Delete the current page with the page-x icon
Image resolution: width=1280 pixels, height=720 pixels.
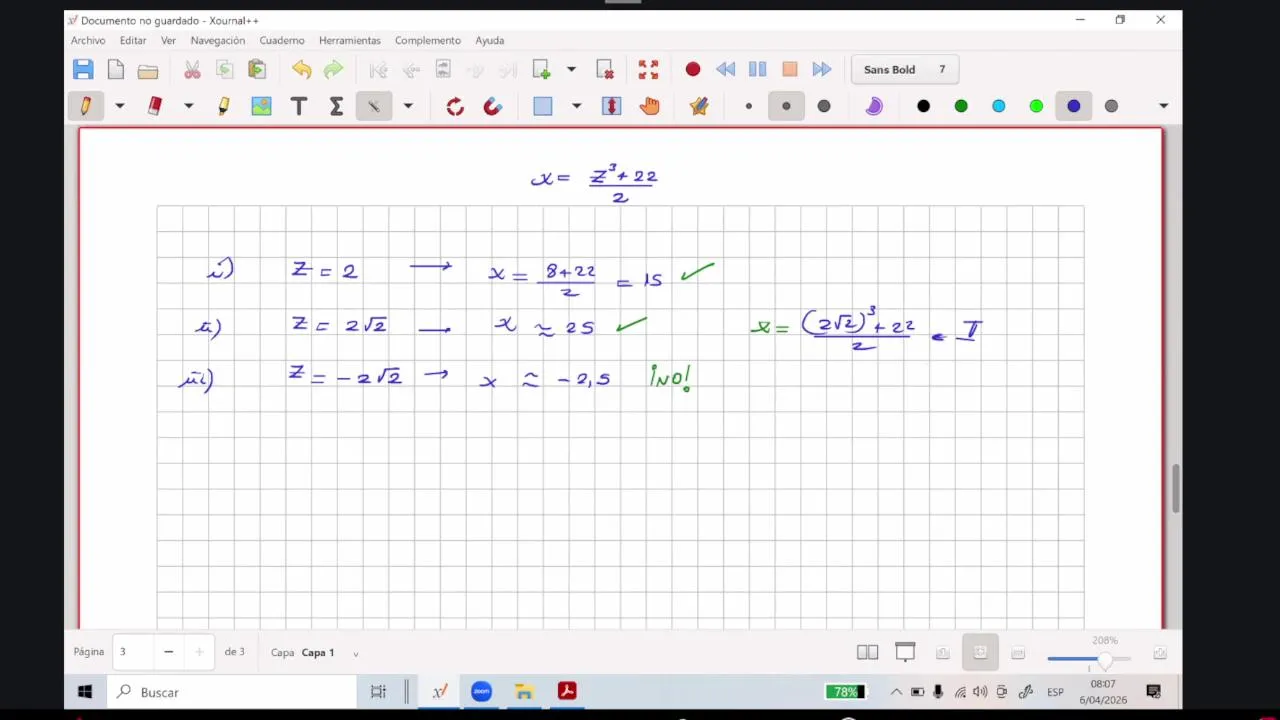[x=605, y=69]
